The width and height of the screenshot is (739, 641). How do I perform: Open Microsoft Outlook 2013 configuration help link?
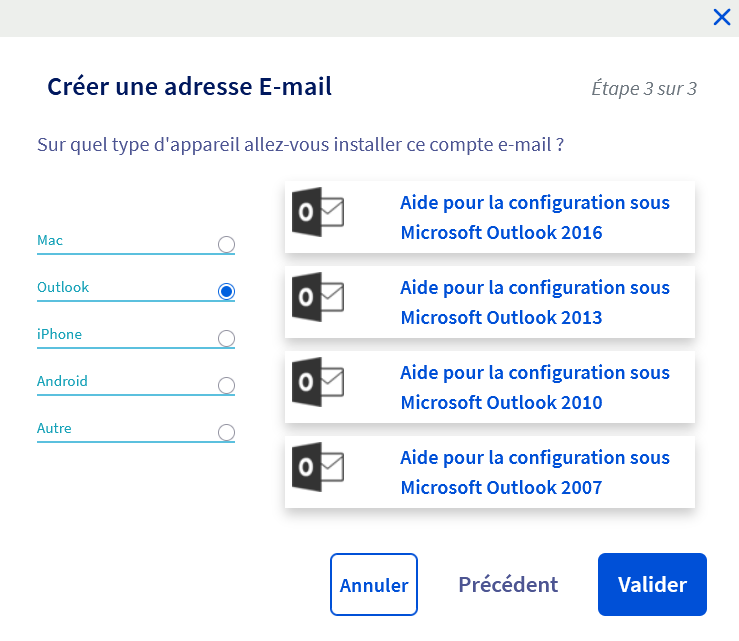pyautogui.click(x=534, y=303)
